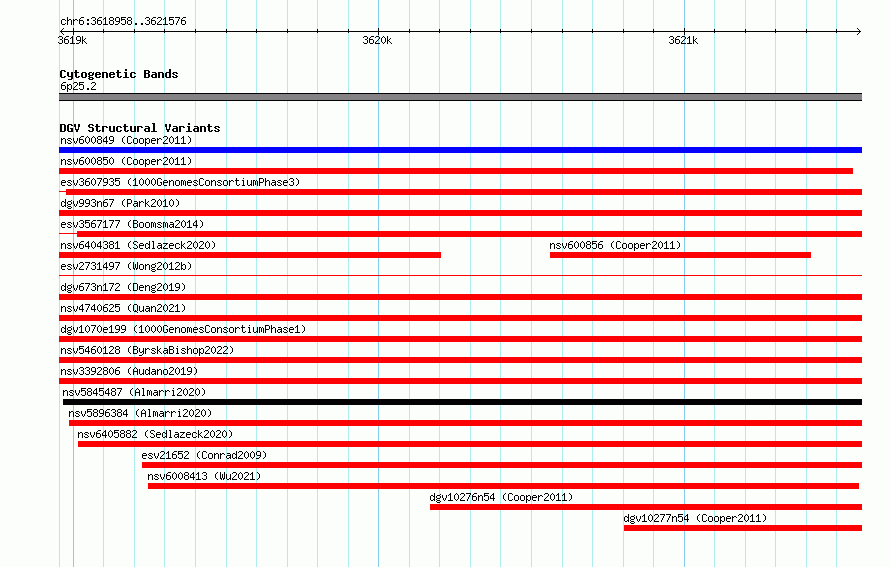
Task: Open the nsv6405882 (Sedlazeck2020) label
Action: [x=155, y=434]
